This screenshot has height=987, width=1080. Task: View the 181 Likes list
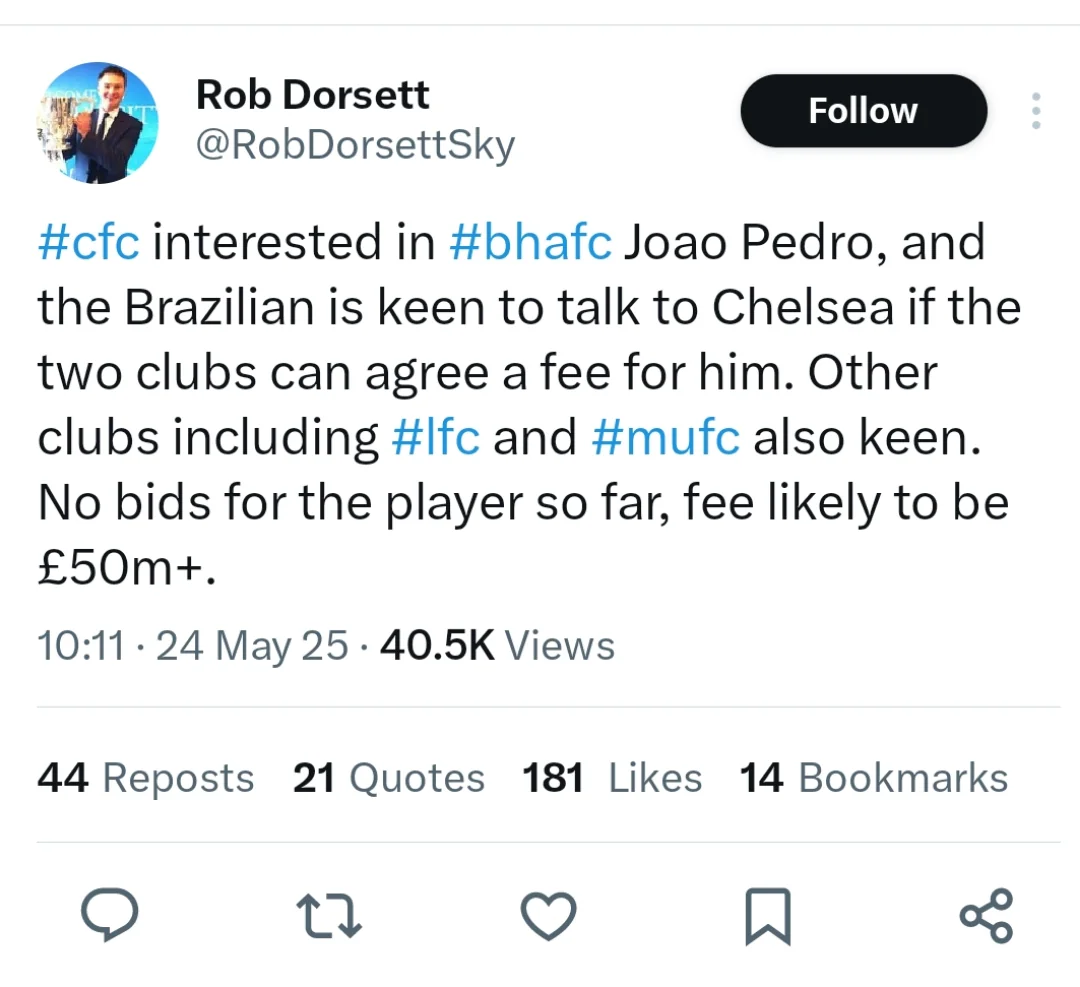pyautogui.click(x=612, y=778)
